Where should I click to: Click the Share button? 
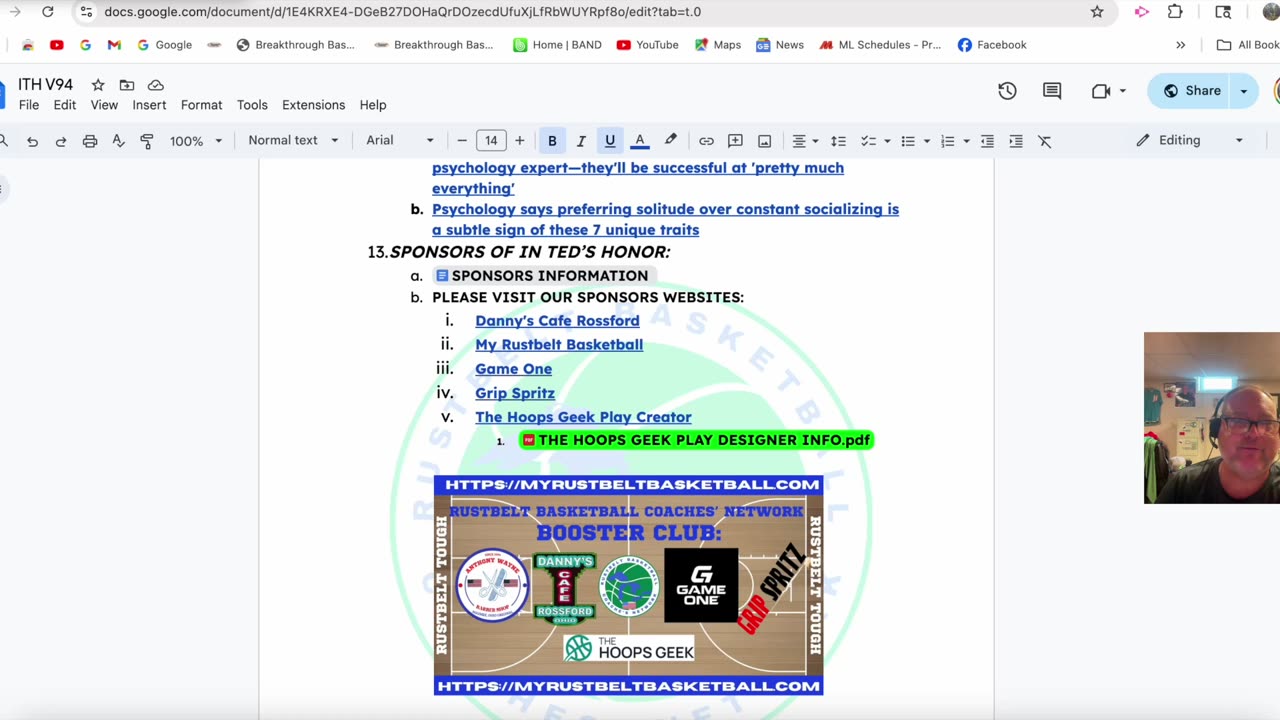pos(1191,91)
